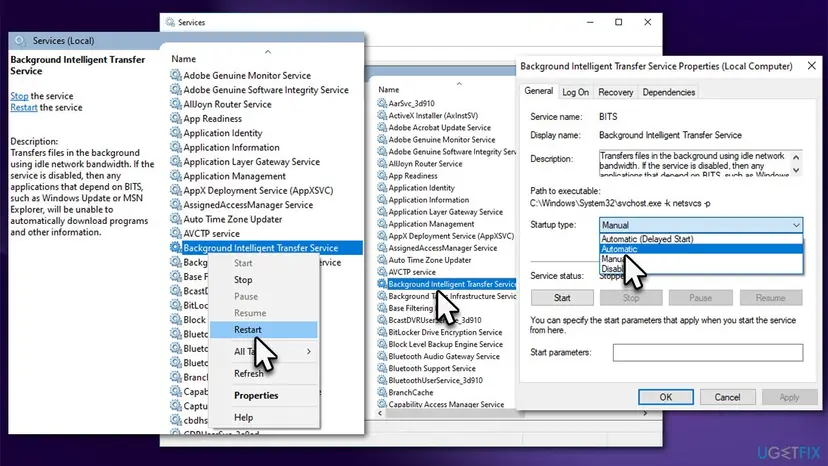
Task: Select AppX Deployment Service (AppXSVC) in left list
Action: [x=258, y=190]
